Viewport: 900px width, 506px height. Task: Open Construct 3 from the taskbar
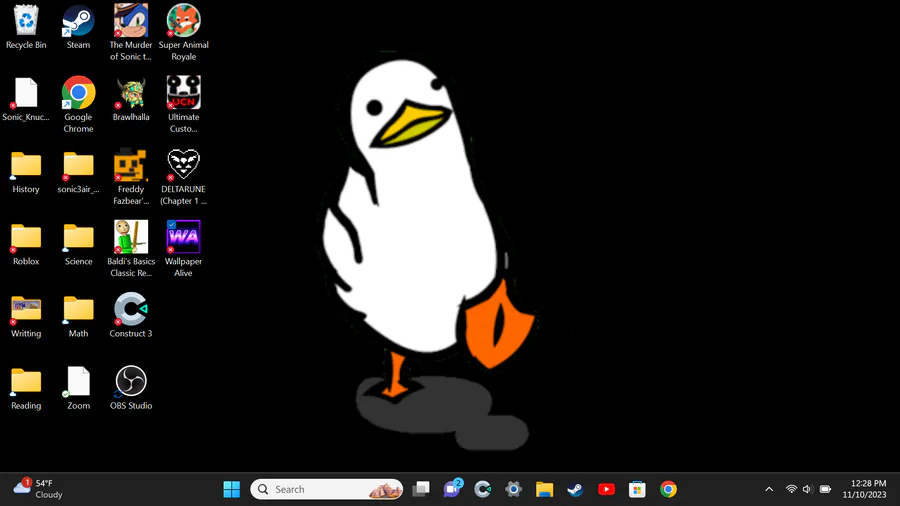pyautogui.click(x=483, y=489)
